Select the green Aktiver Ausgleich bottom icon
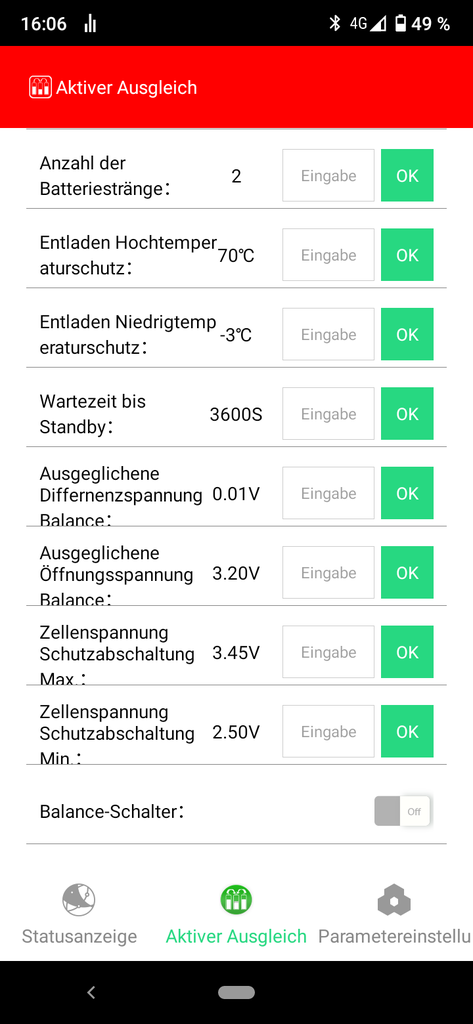This screenshot has width=473, height=1024. 236,900
